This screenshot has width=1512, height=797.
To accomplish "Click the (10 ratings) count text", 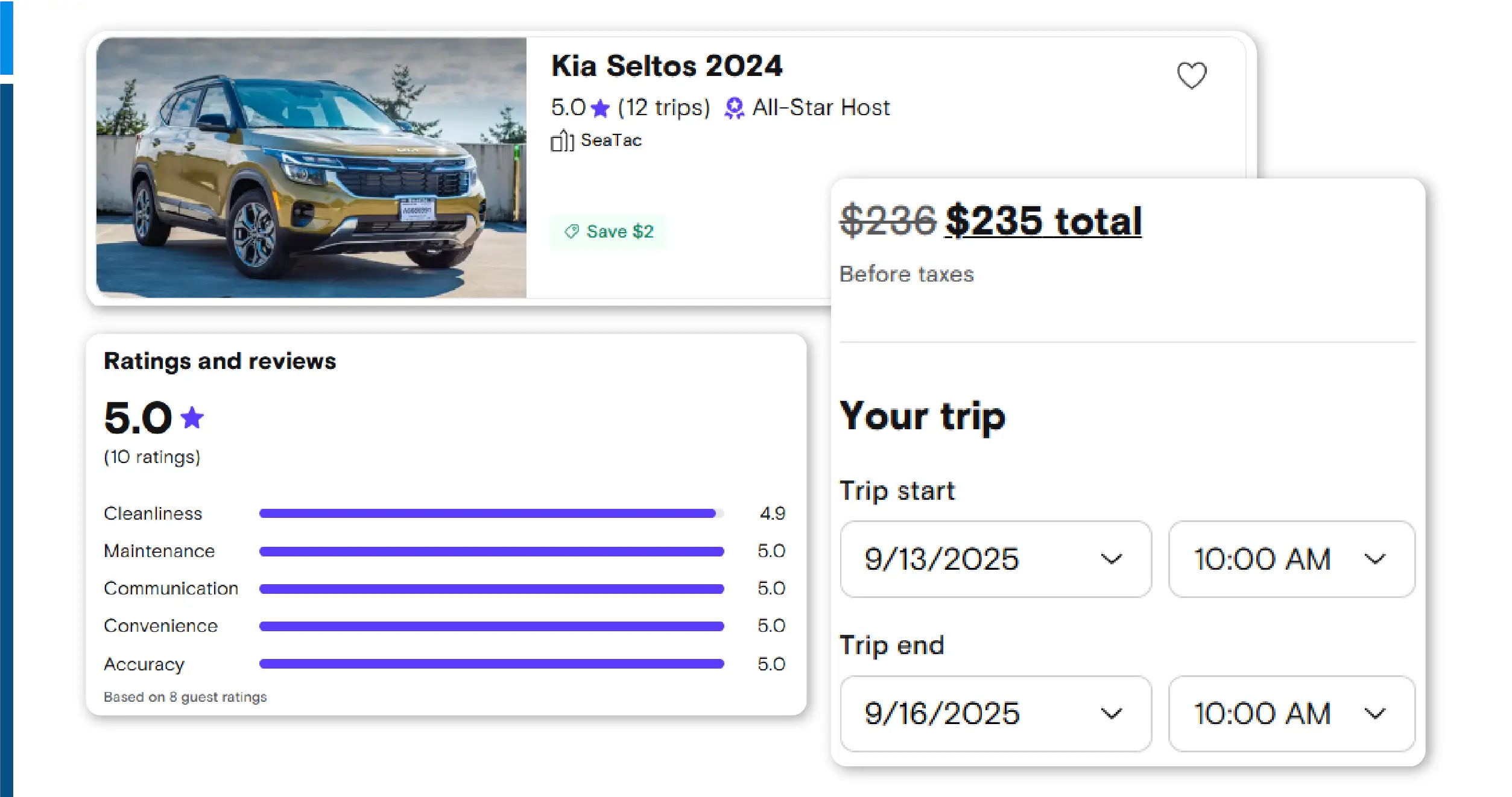I will 152,457.
